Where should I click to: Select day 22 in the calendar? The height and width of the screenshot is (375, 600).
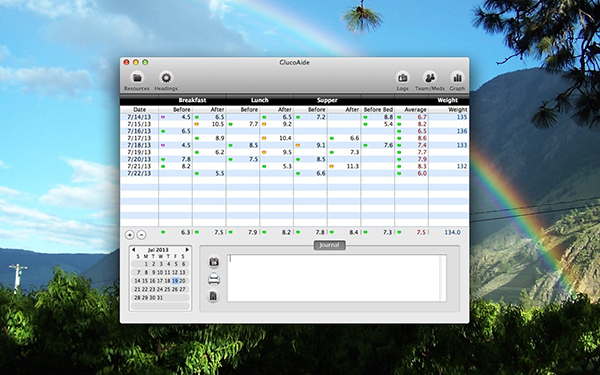(x=145, y=289)
